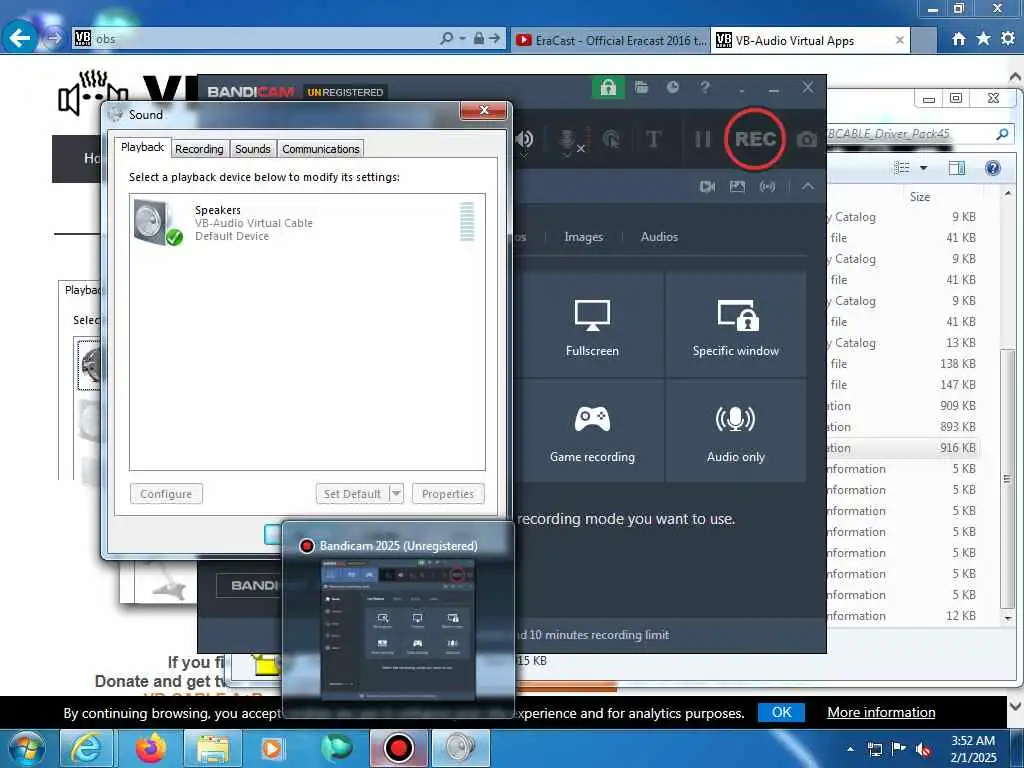The image size is (1024, 768).
Task: Select Fullscreen recording mode
Action: tap(592, 325)
